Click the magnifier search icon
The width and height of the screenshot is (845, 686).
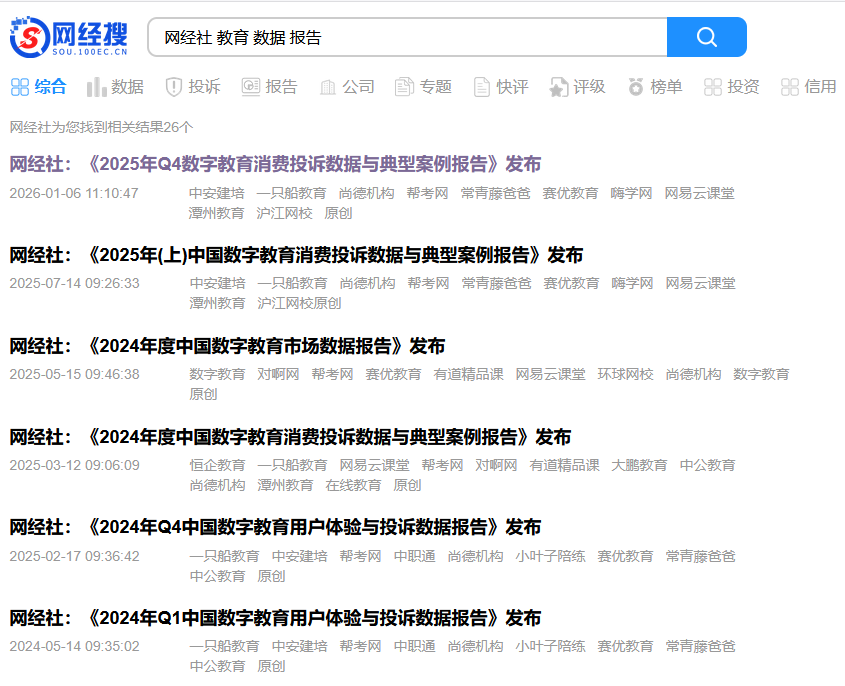coord(706,36)
